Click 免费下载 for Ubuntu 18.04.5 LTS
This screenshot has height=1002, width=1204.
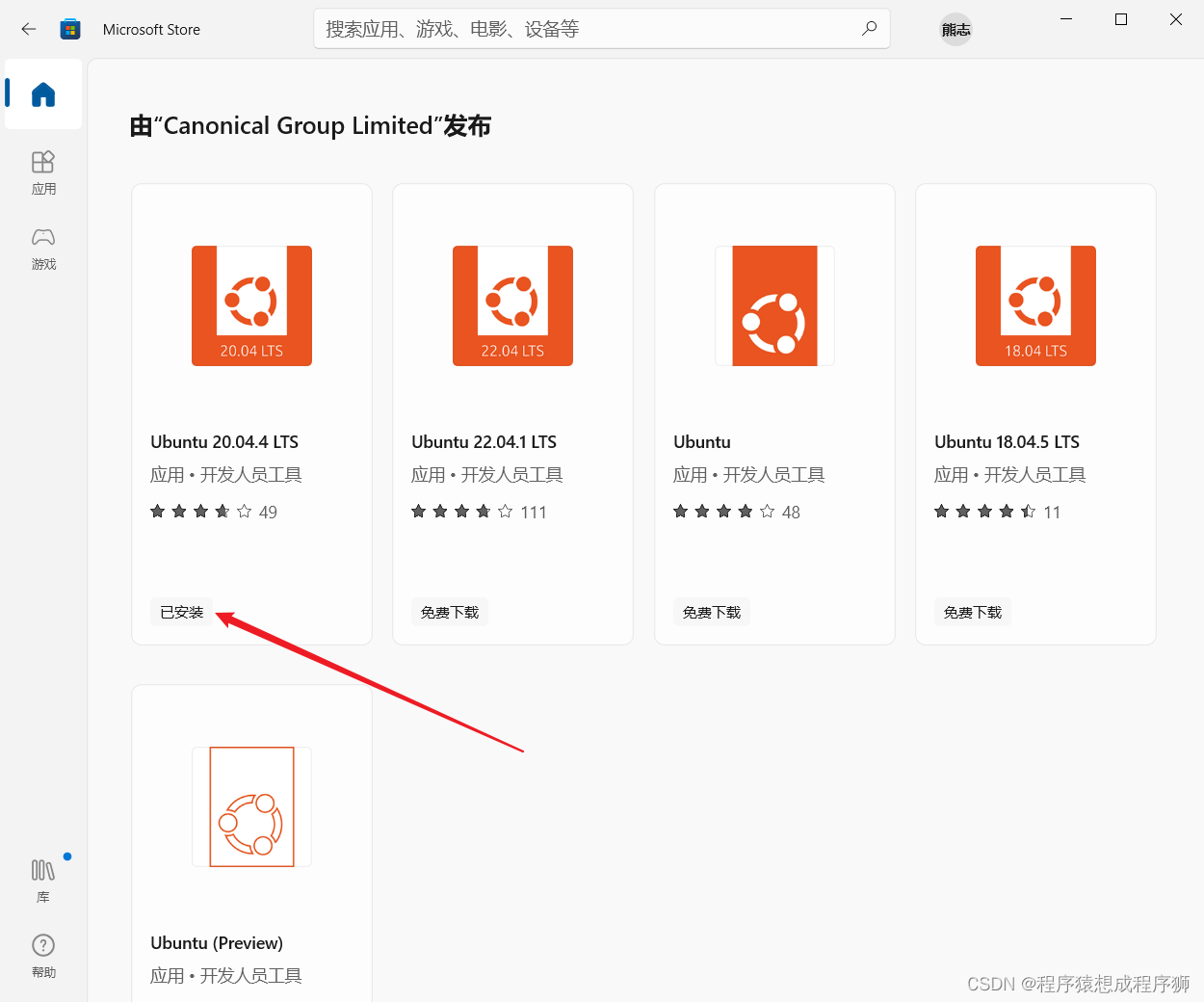point(973,612)
